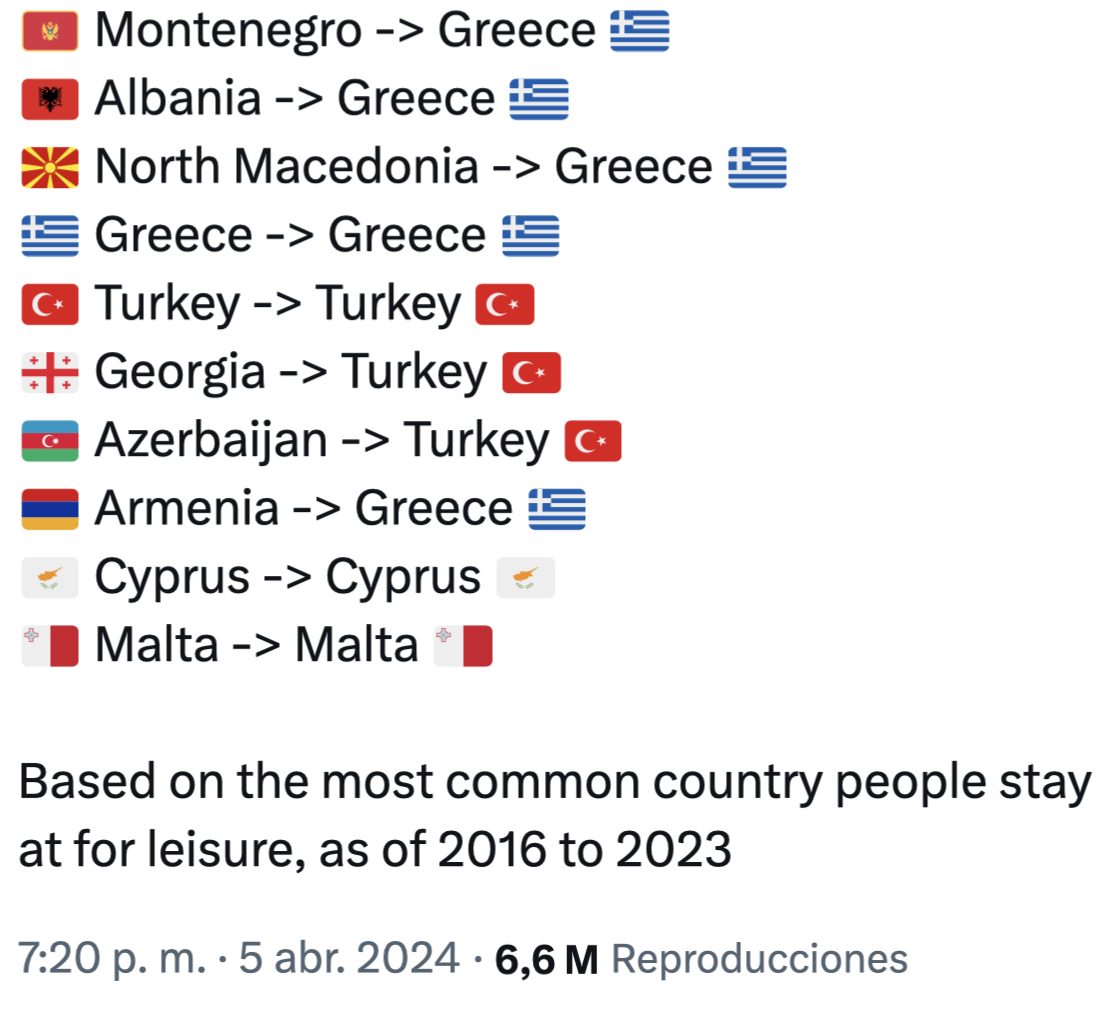Click the Greece flag after North Macedonia

(x=757, y=168)
